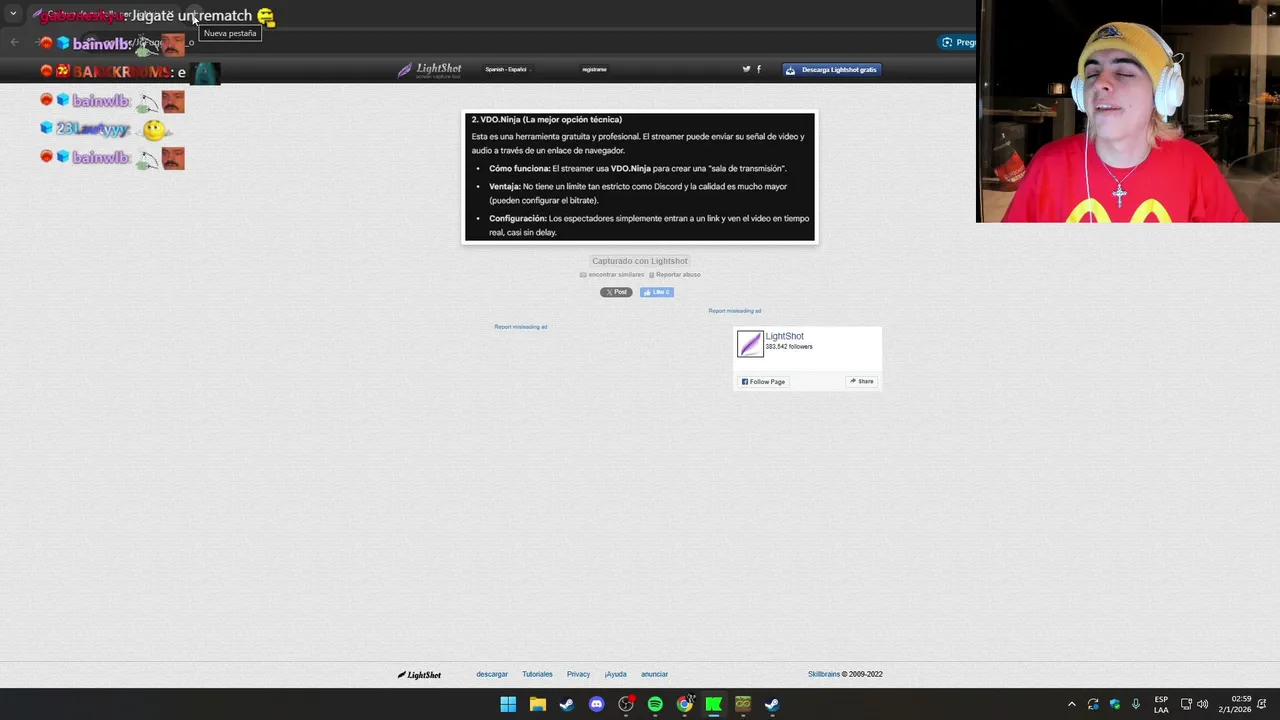The height and width of the screenshot is (720, 1280).
Task: Open Chrome from taskbar
Action: point(684,704)
